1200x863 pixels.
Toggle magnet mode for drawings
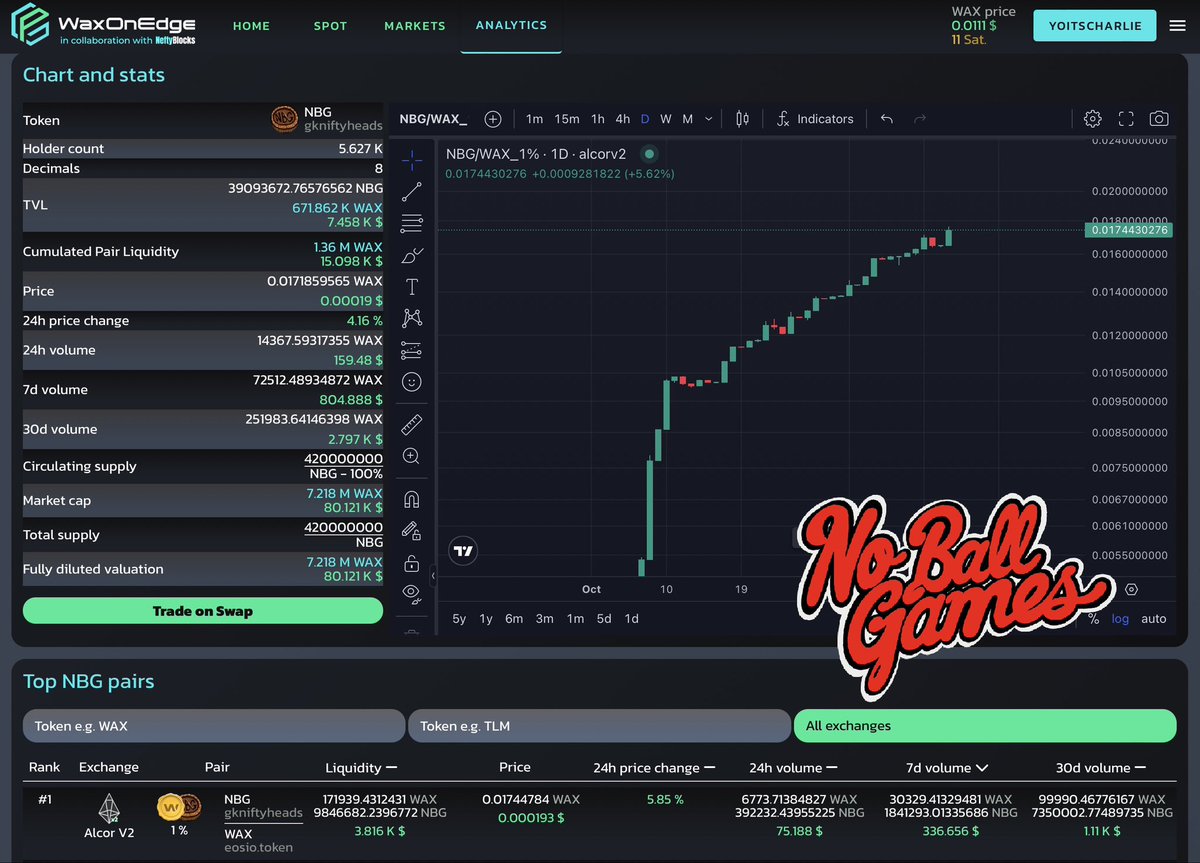pyautogui.click(x=411, y=498)
